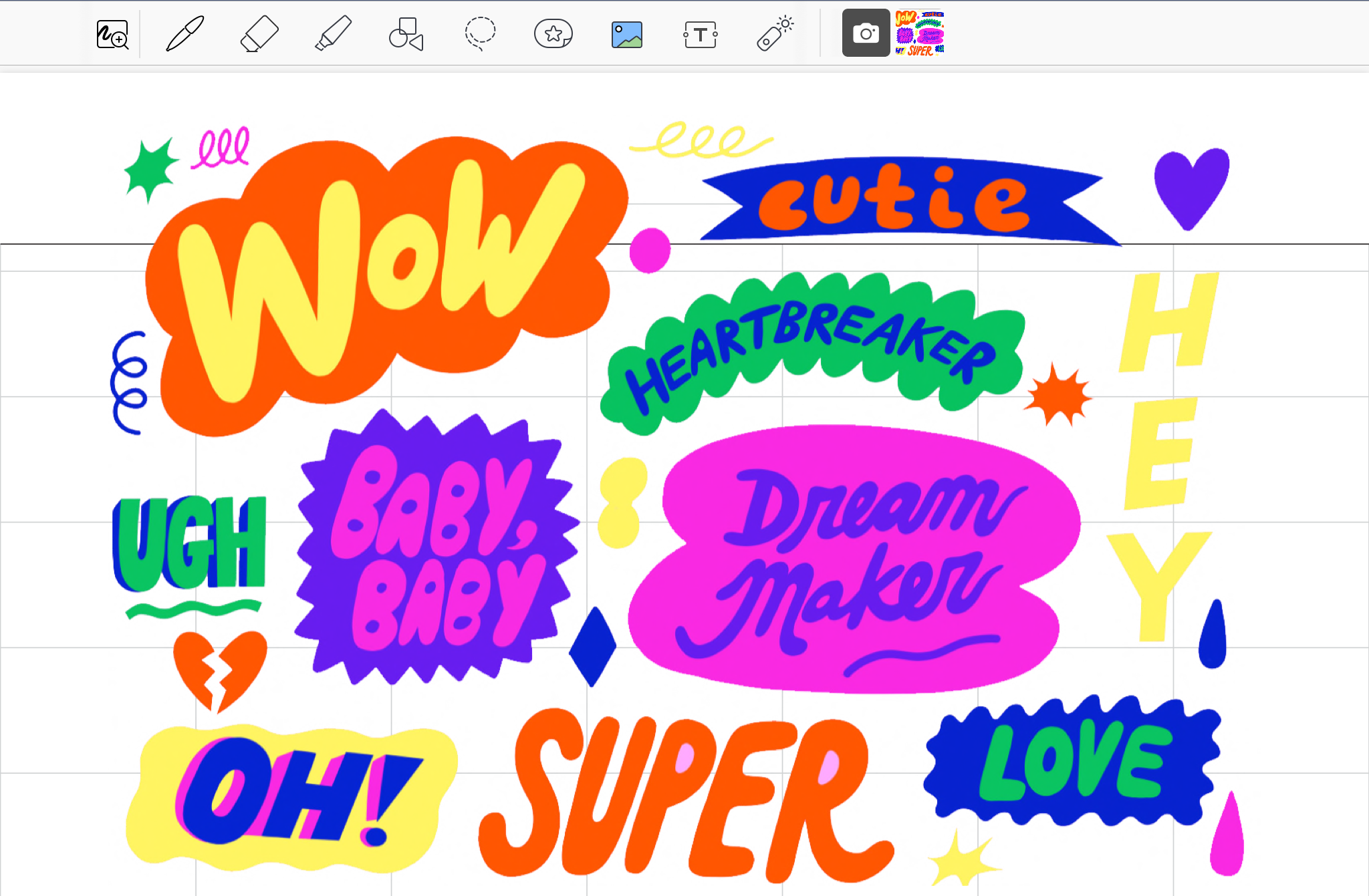Screen dimensions: 1369x896
Task: Click the pink "Dream Maker" sticker
Action: coord(856,561)
